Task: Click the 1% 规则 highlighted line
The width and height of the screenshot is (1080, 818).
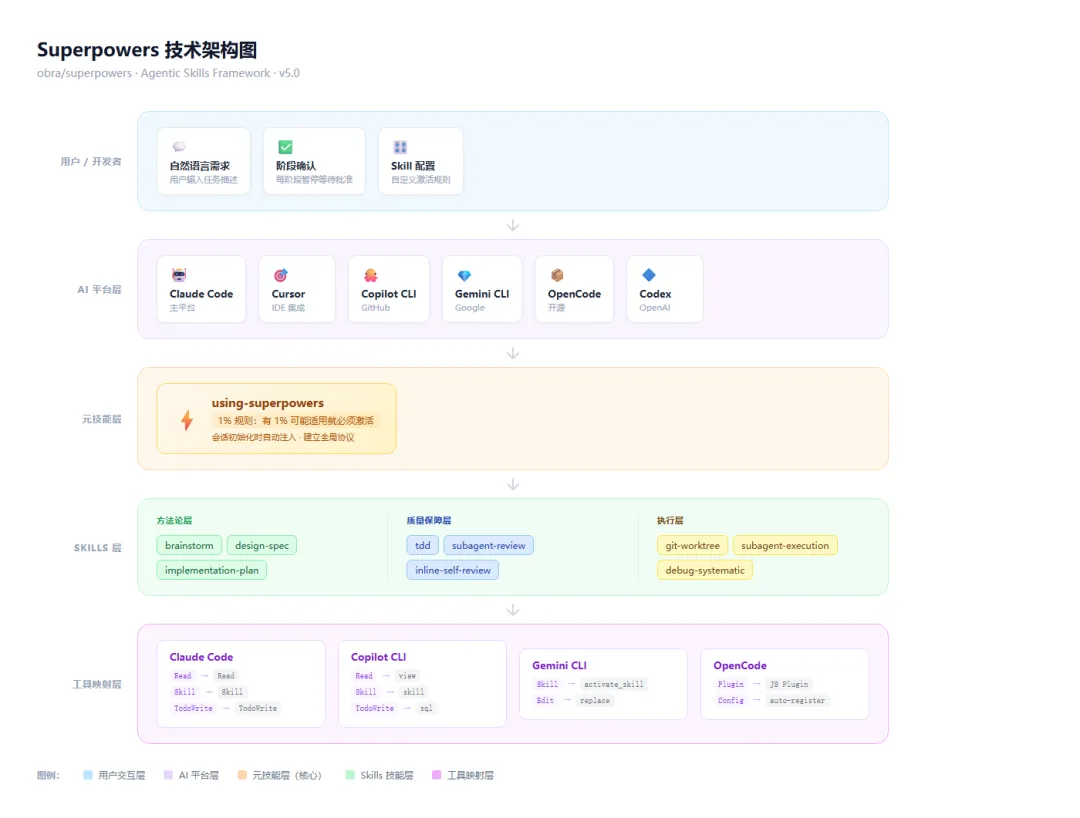Action: tap(295, 420)
